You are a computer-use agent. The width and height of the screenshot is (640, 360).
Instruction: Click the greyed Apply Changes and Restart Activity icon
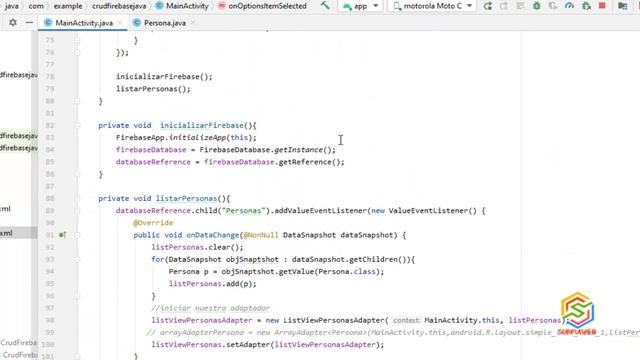pos(504,6)
